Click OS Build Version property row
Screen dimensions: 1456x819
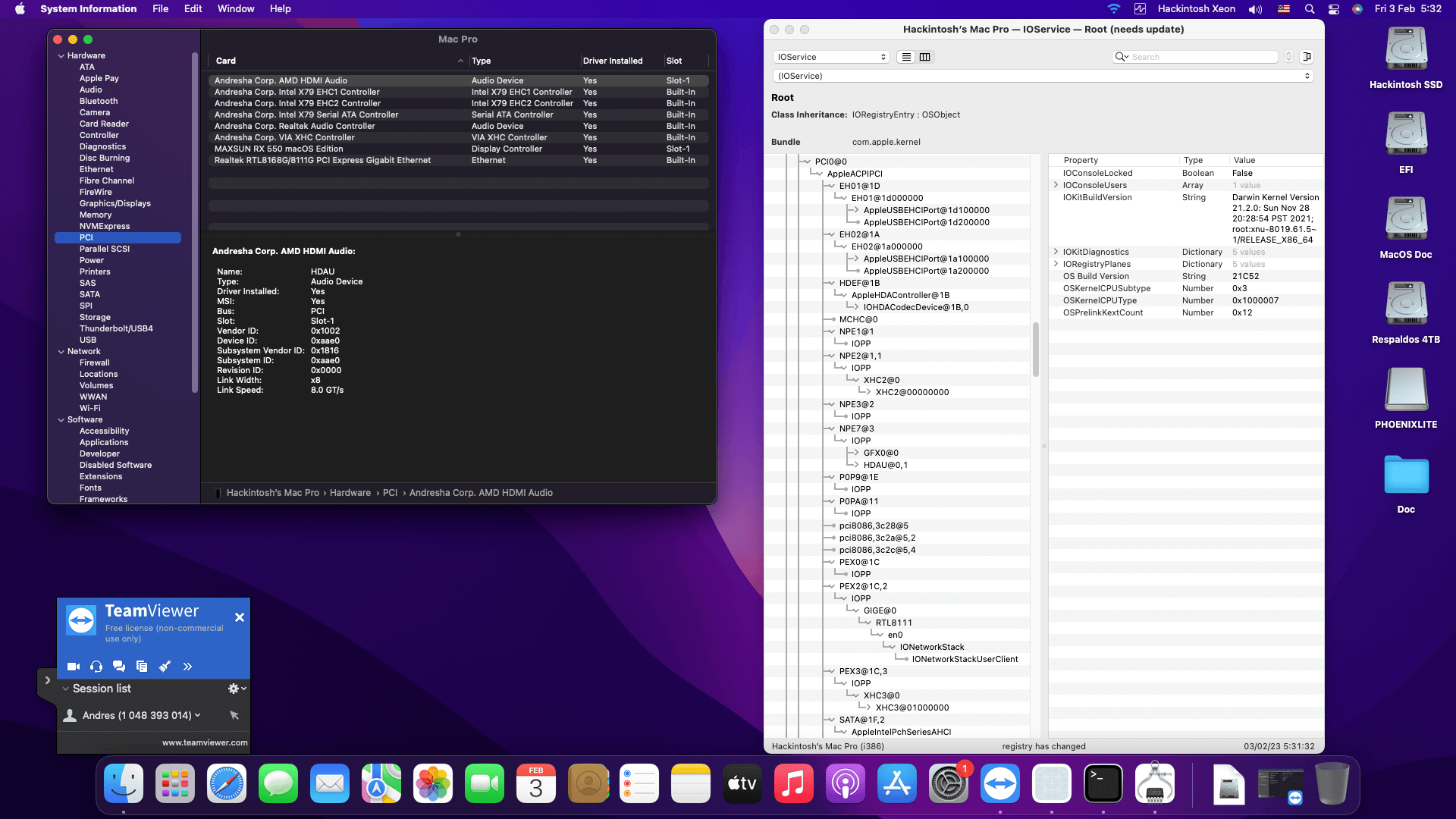click(1186, 276)
